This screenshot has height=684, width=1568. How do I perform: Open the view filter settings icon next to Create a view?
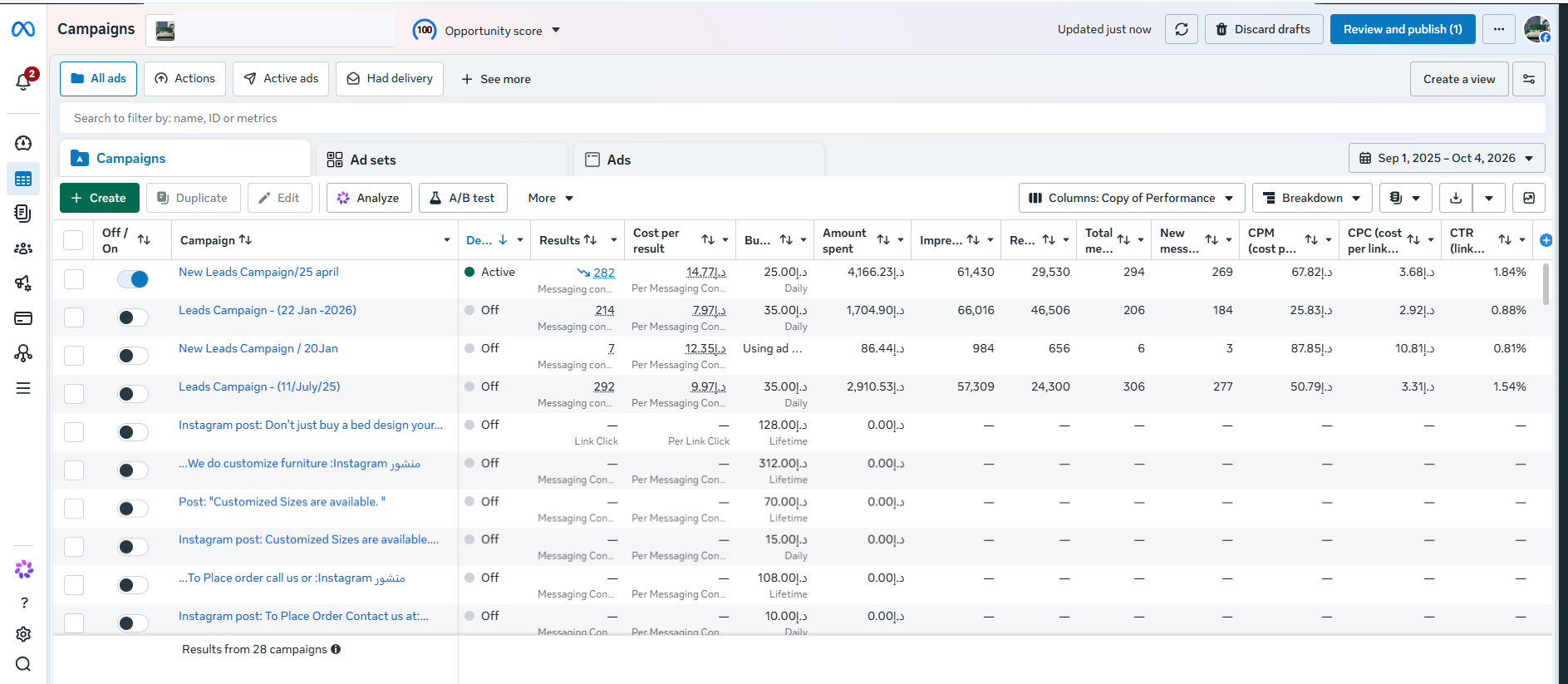tap(1529, 79)
